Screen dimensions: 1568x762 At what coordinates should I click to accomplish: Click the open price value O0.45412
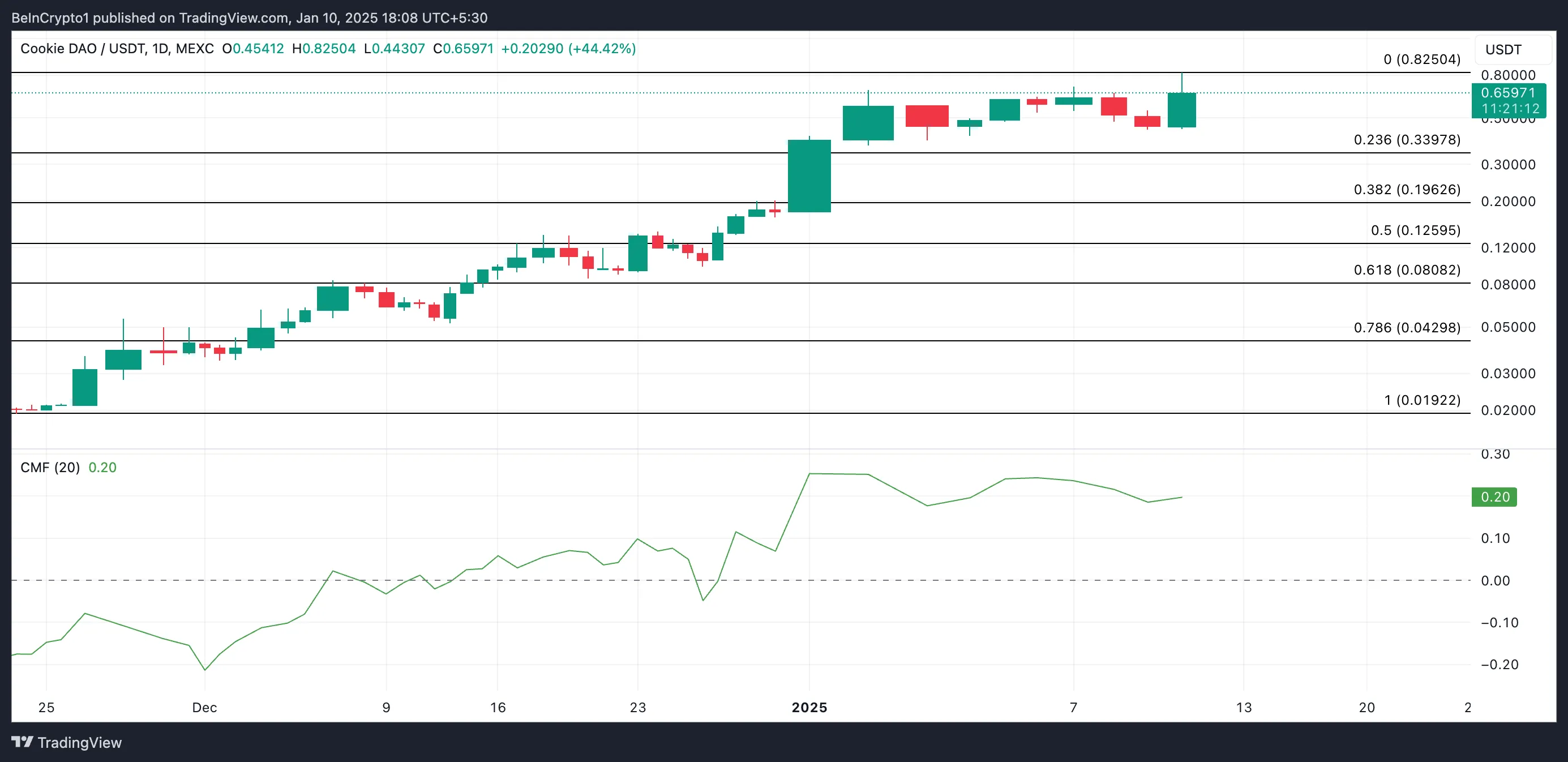pyautogui.click(x=253, y=49)
